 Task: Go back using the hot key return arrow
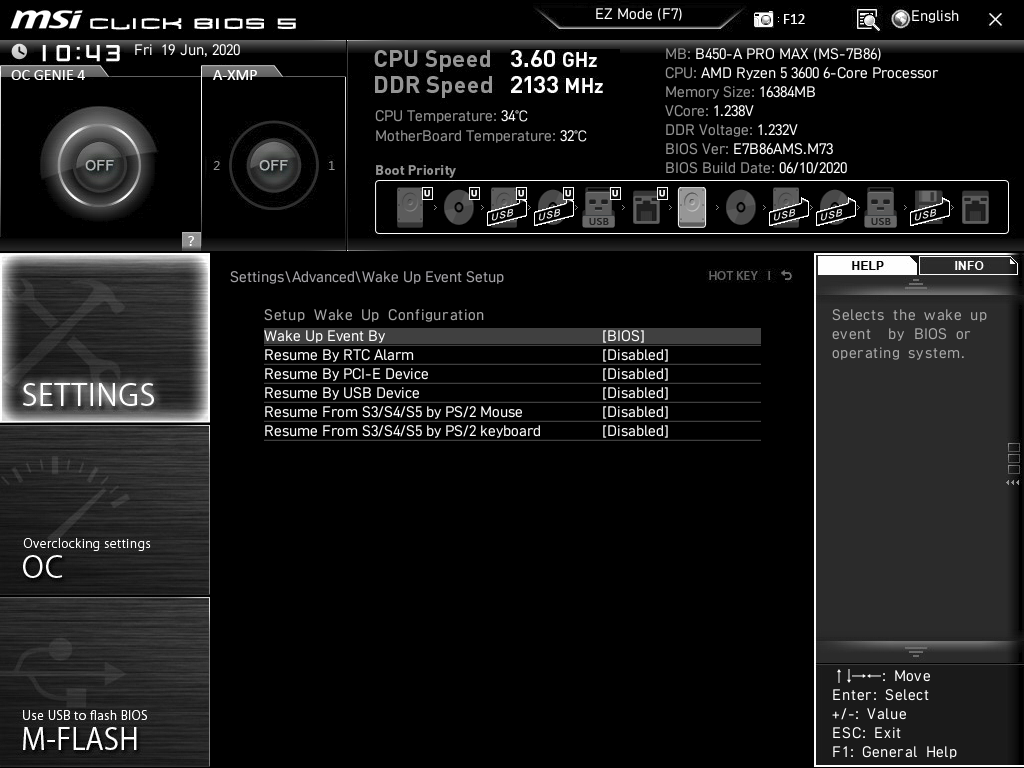tap(787, 276)
